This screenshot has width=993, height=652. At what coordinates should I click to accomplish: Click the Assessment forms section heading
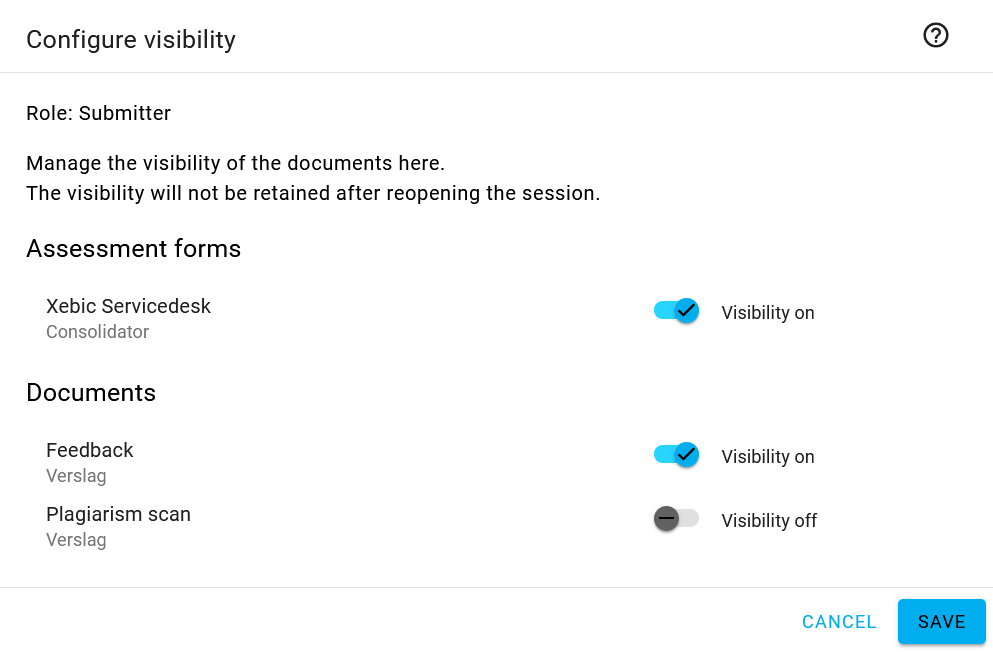[134, 249]
